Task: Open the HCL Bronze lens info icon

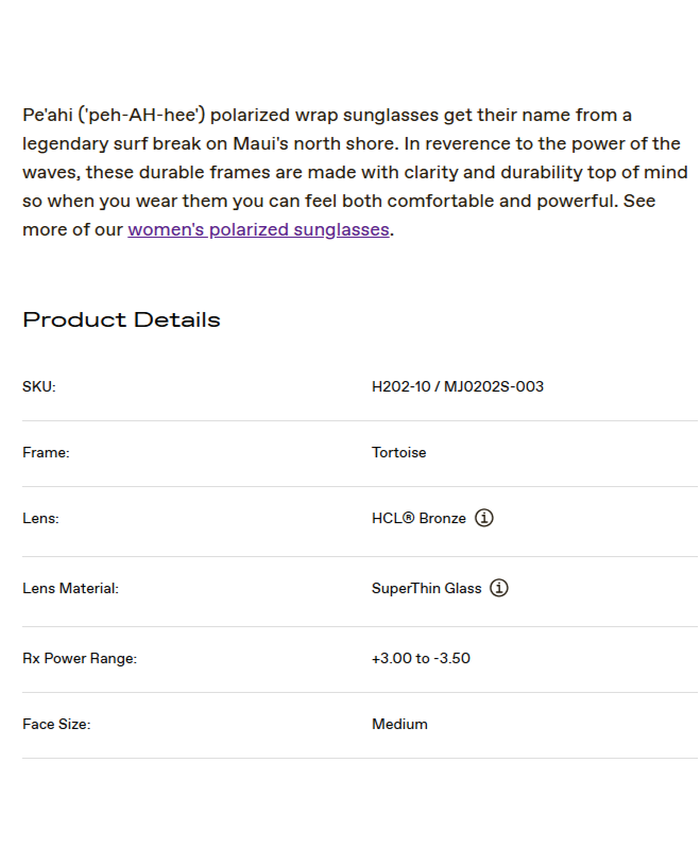Action: (484, 518)
